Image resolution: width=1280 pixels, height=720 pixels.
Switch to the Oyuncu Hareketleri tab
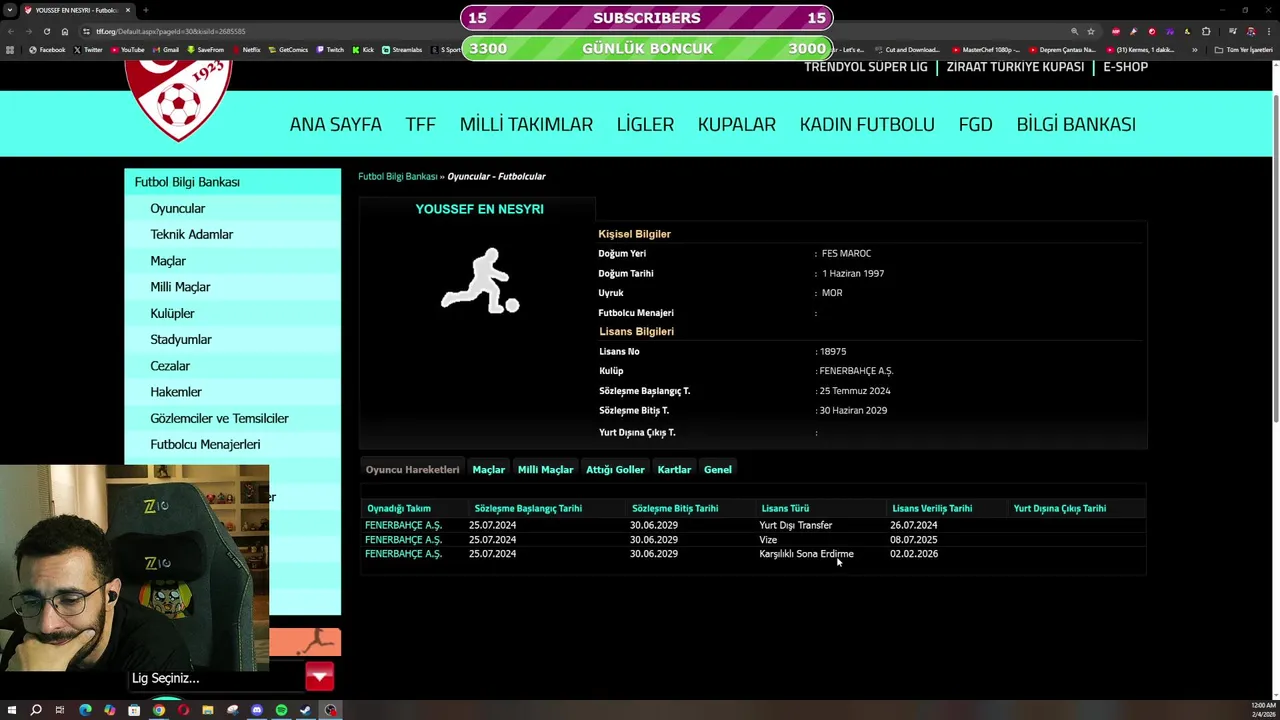click(412, 469)
